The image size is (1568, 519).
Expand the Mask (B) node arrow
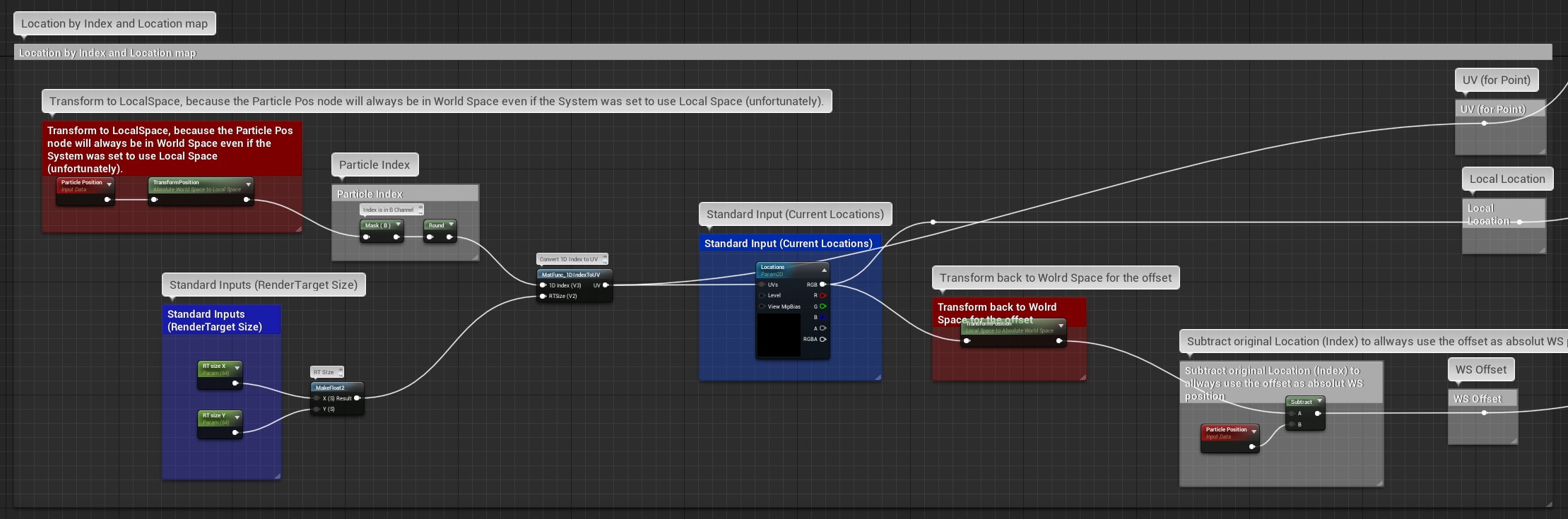(x=398, y=225)
